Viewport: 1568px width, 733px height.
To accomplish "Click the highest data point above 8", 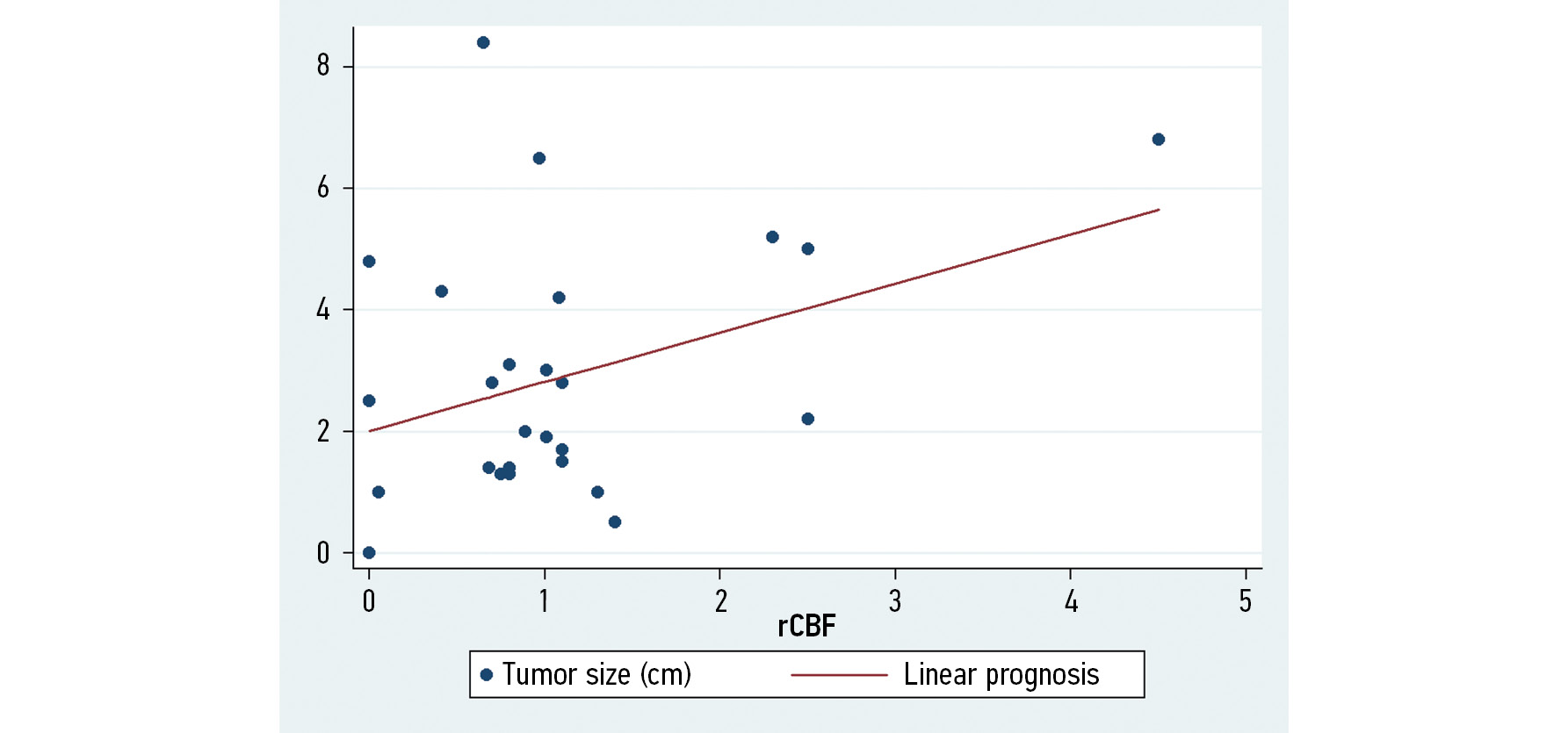I will tap(483, 43).
